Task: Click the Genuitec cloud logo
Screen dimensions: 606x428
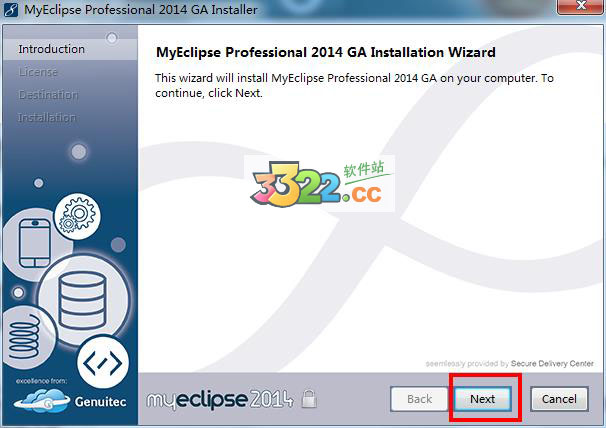Action: point(42,401)
